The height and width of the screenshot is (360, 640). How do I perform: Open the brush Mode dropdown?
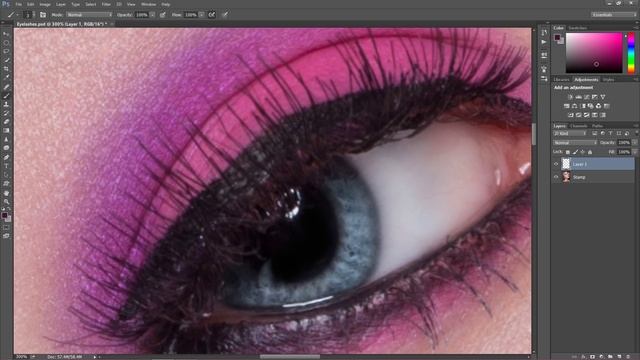[89, 15]
